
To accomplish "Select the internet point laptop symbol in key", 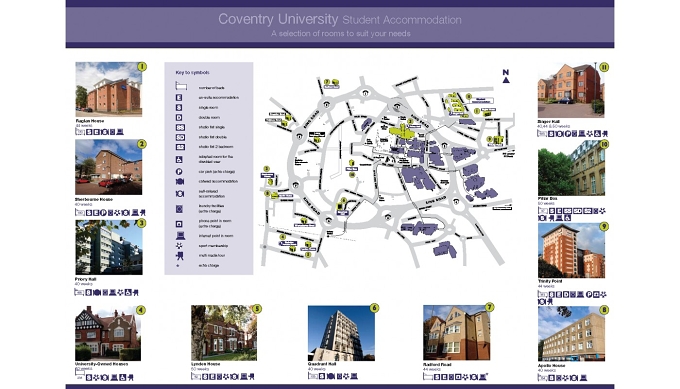I will click(180, 236).
